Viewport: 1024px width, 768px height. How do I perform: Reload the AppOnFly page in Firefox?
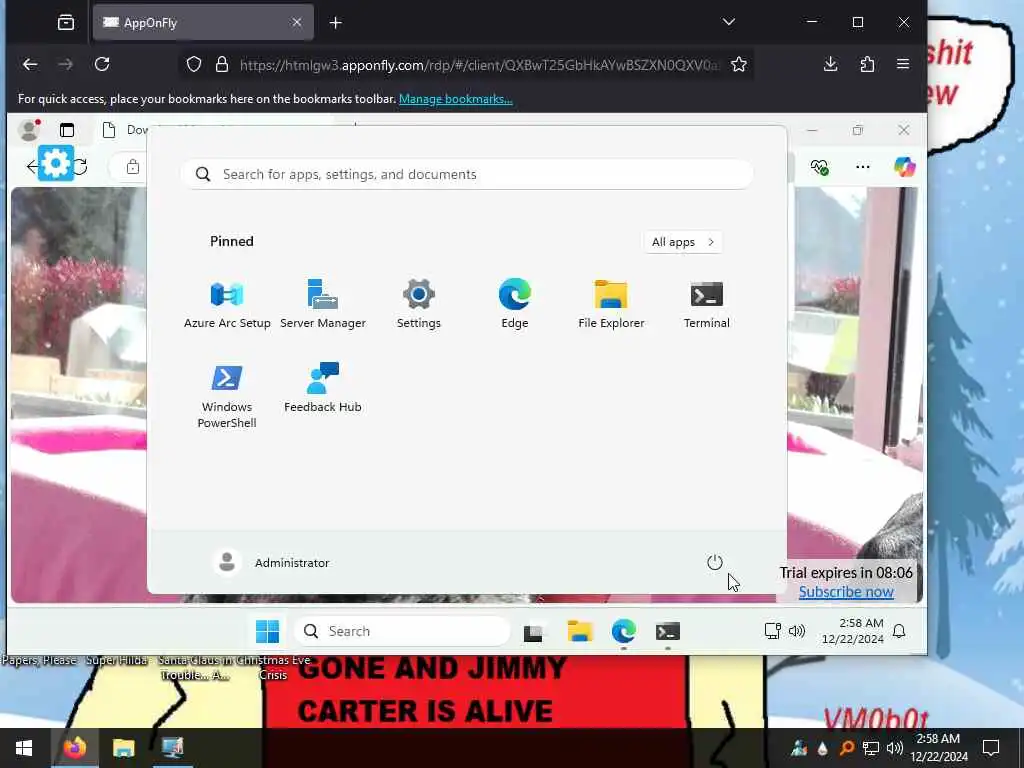pyautogui.click(x=102, y=64)
